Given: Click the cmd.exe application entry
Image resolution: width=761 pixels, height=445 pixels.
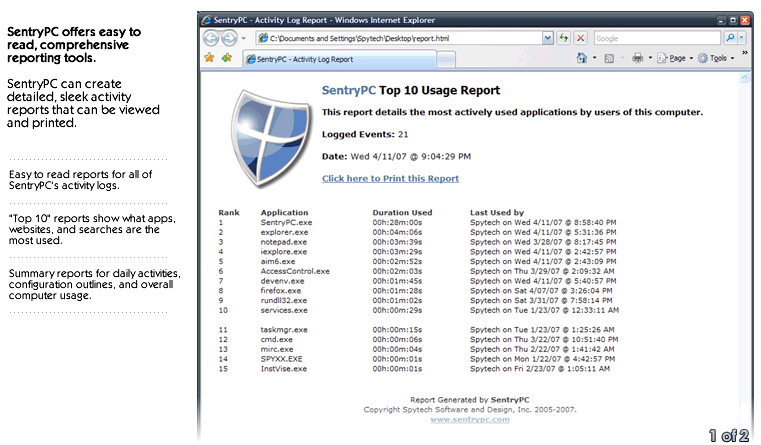Looking at the screenshot, I should (x=277, y=340).
